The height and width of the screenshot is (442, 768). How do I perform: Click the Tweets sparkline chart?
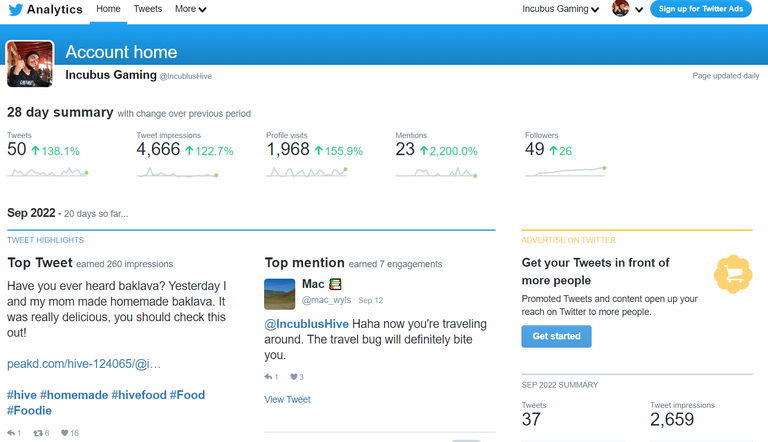click(x=48, y=172)
